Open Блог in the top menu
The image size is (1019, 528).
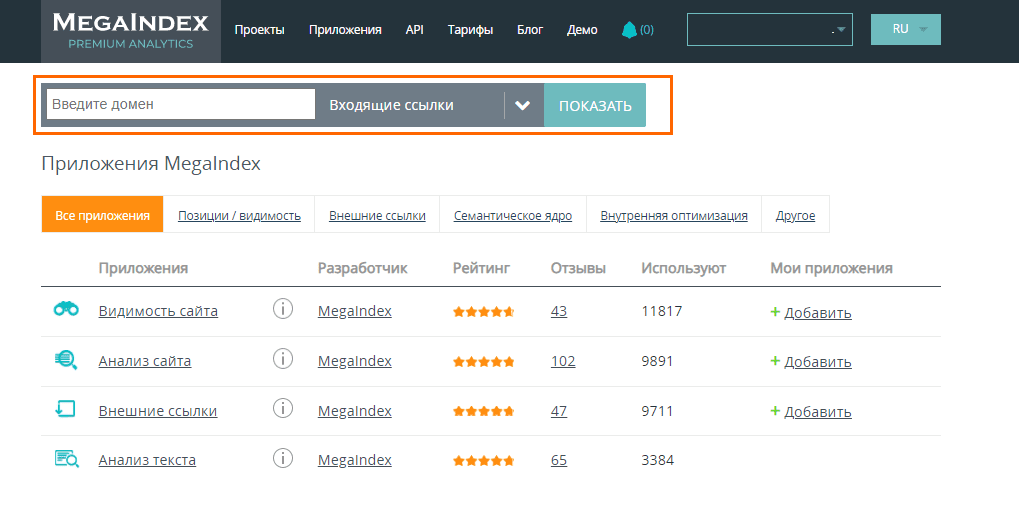[530, 30]
